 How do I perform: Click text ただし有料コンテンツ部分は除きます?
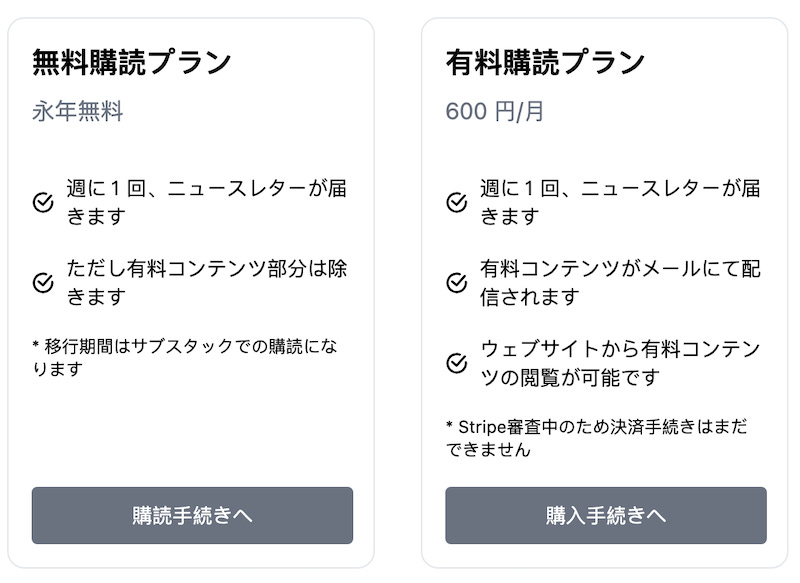click(x=207, y=283)
